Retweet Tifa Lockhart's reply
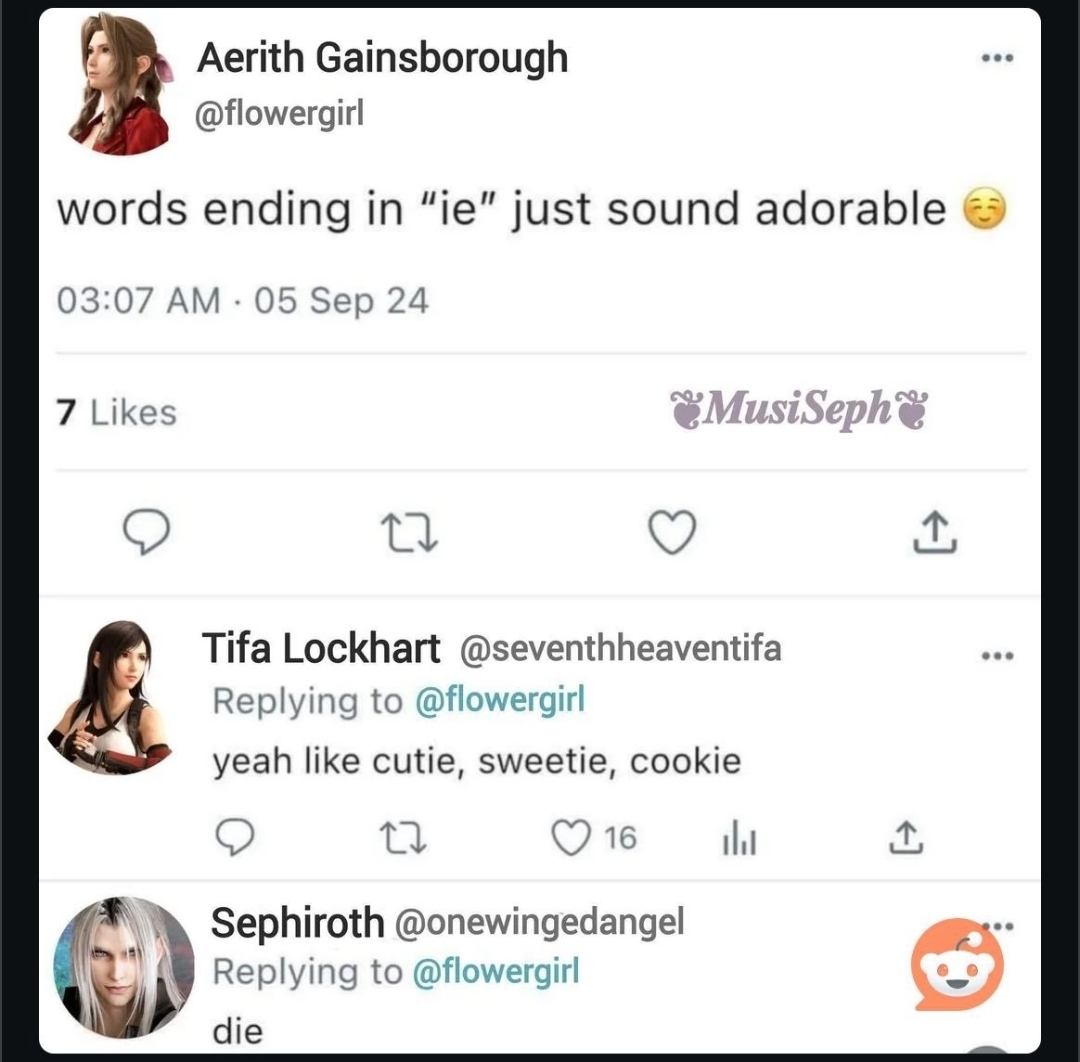Viewport: 1080px width, 1062px height. pos(404,837)
